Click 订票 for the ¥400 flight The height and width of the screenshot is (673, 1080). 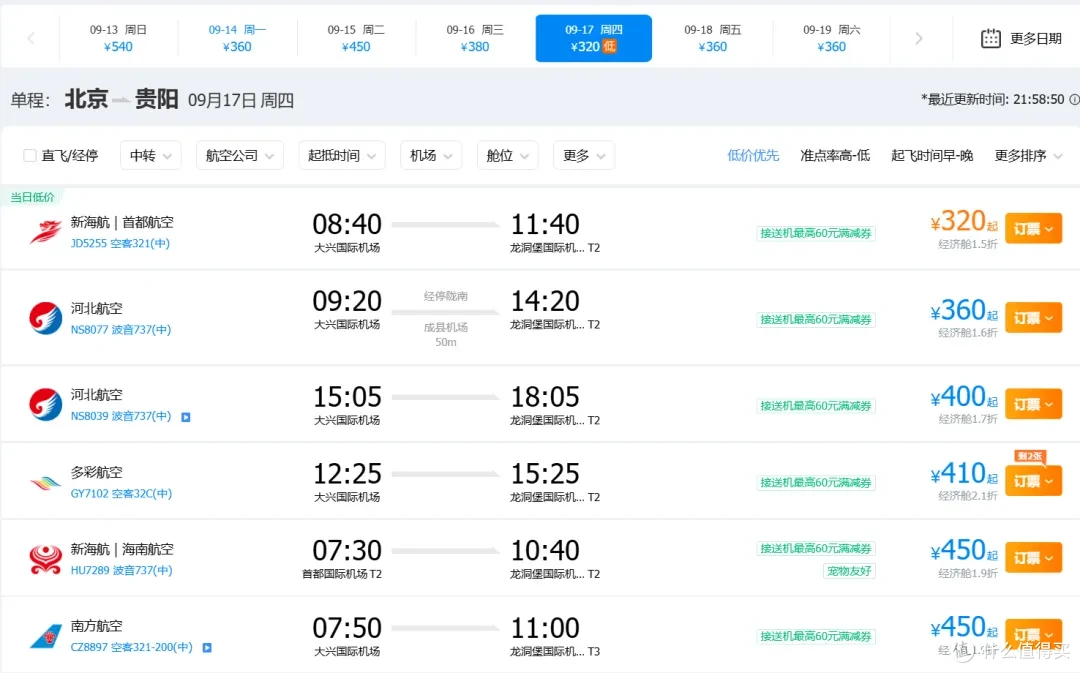pyautogui.click(x=1033, y=404)
